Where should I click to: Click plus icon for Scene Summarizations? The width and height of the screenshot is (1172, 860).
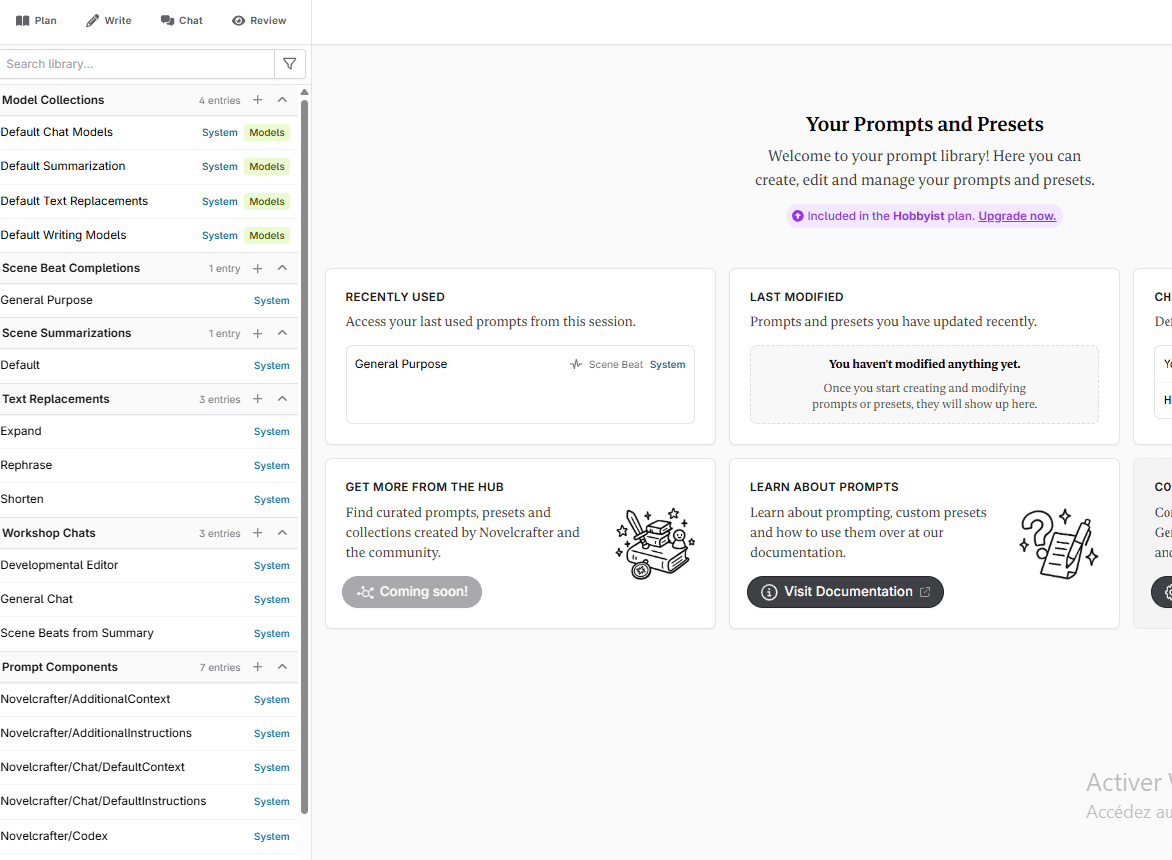coord(258,333)
